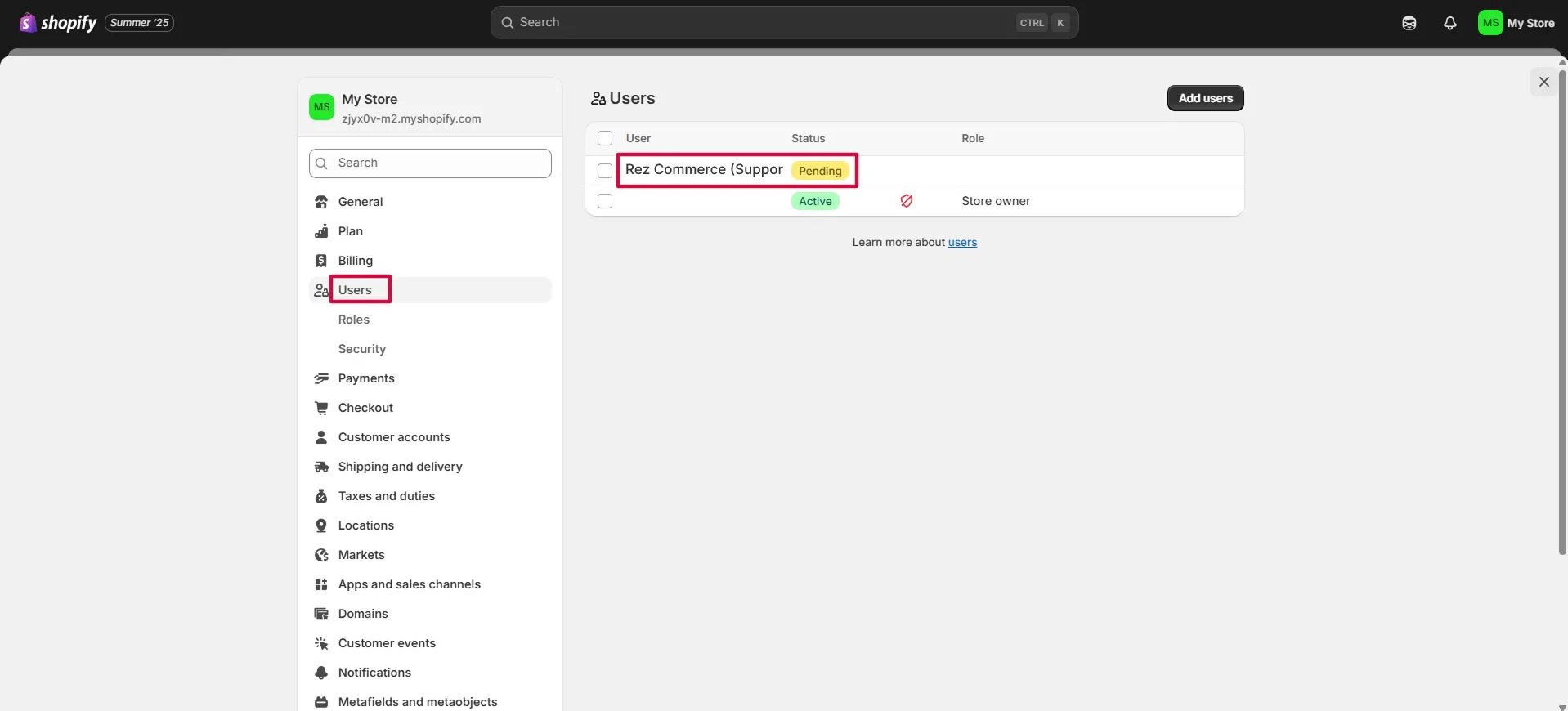Click the Taxes and duties icon

[321, 496]
